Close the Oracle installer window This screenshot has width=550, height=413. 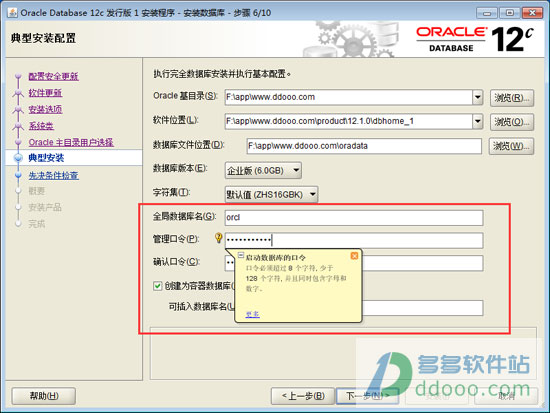pyautogui.click(x=532, y=13)
